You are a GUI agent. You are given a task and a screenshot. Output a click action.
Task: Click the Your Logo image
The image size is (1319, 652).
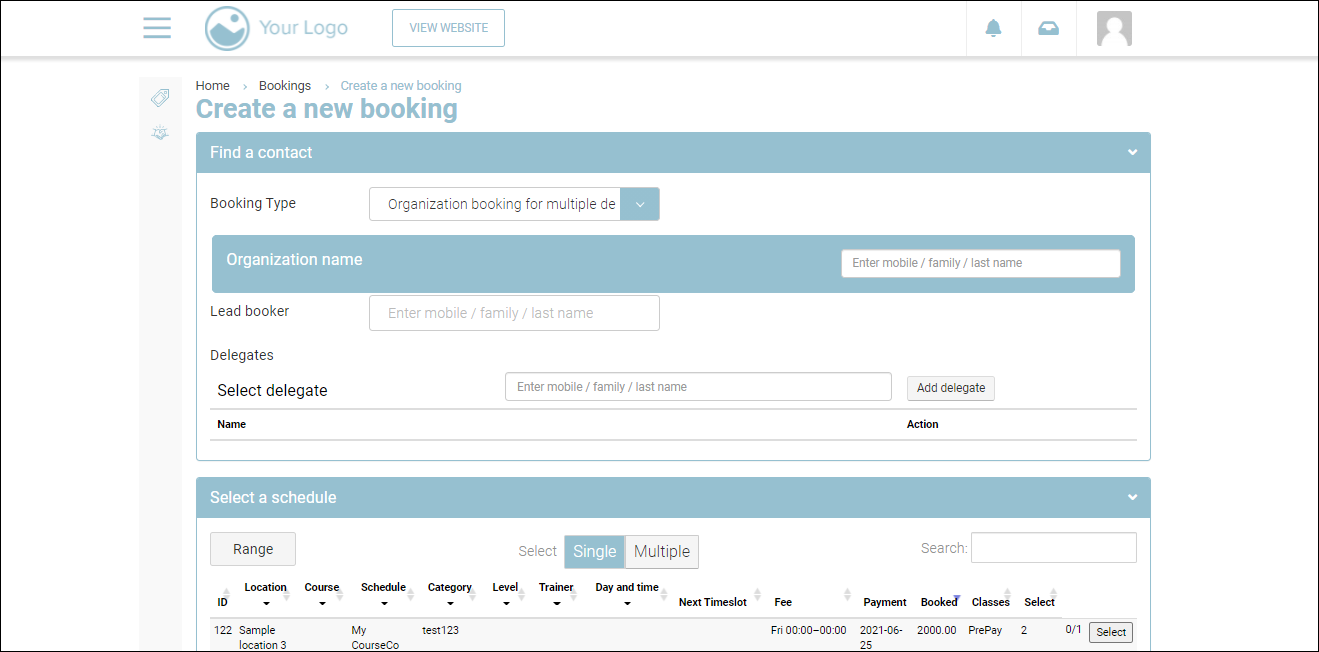(x=277, y=28)
